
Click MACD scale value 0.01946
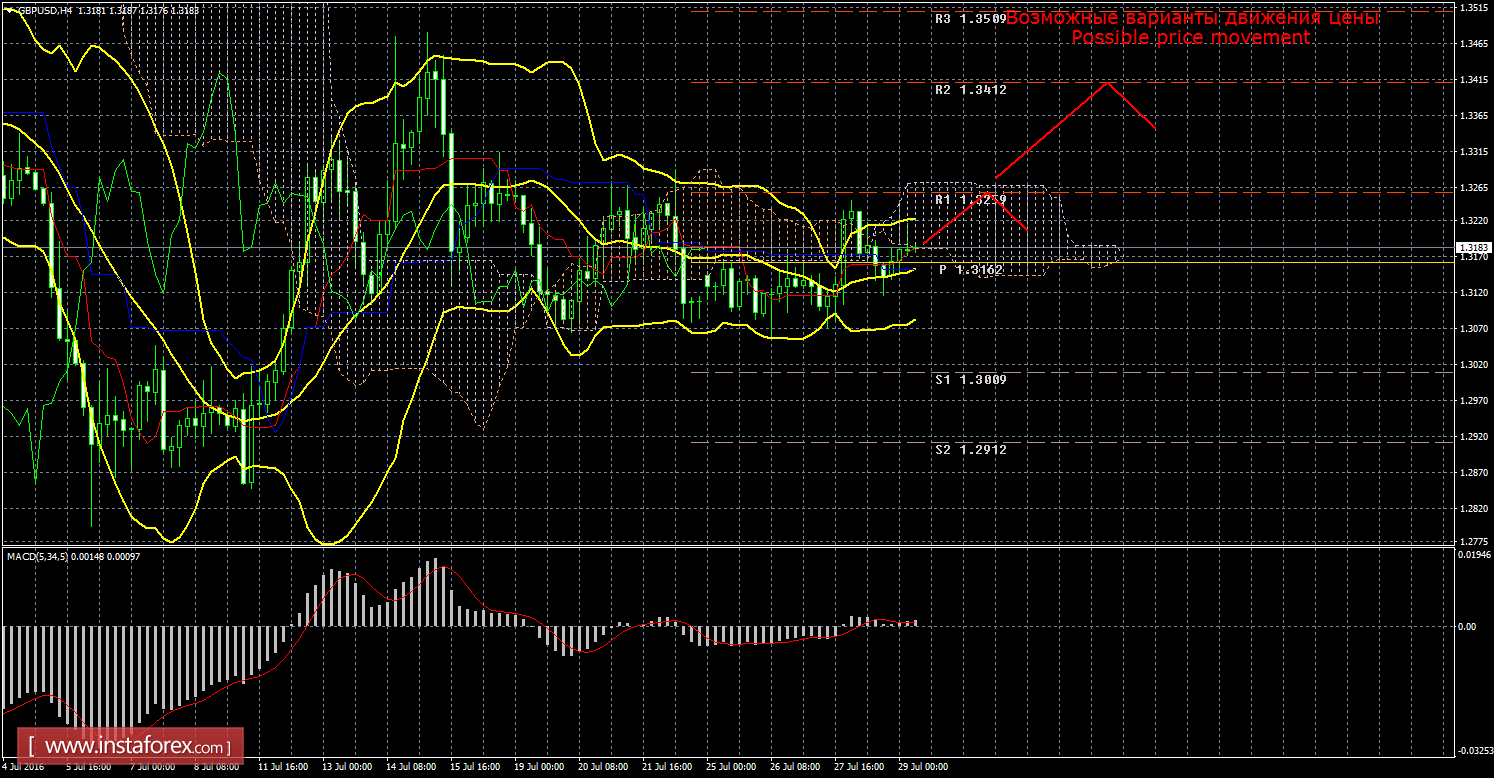coord(1475,554)
